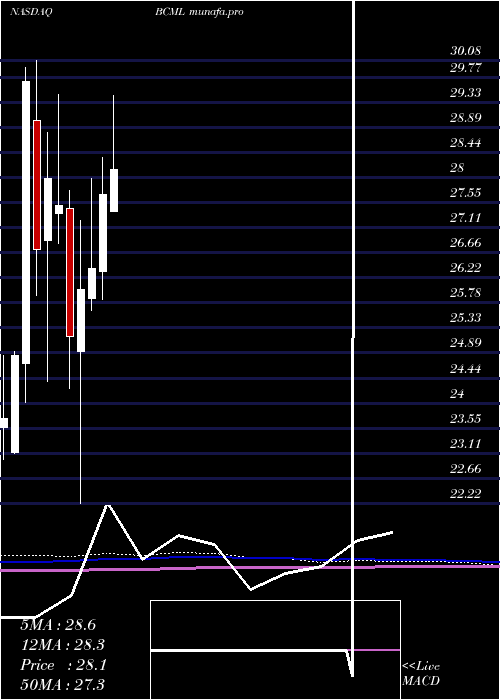
Task: Select the 26.22 price level label
Action: [466, 268]
